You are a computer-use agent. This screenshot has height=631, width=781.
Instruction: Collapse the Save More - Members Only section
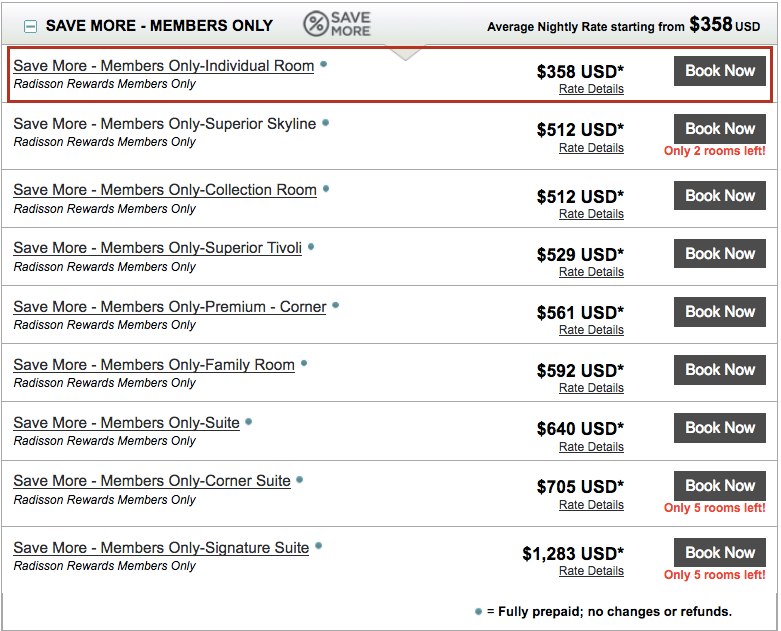[x=31, y=25]
